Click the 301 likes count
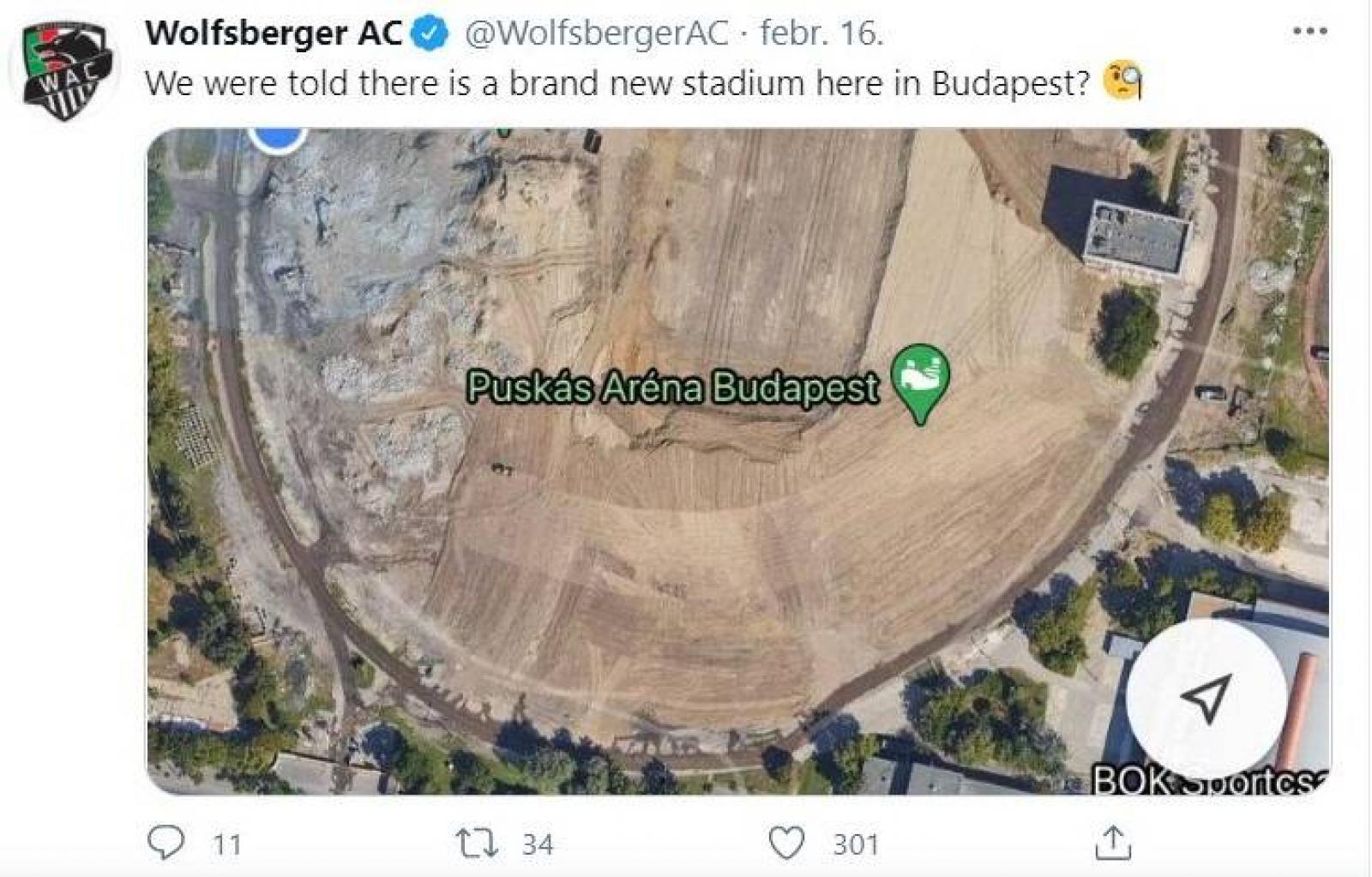The height and width of the screenshot is (877, 1372). click(856, 844)
